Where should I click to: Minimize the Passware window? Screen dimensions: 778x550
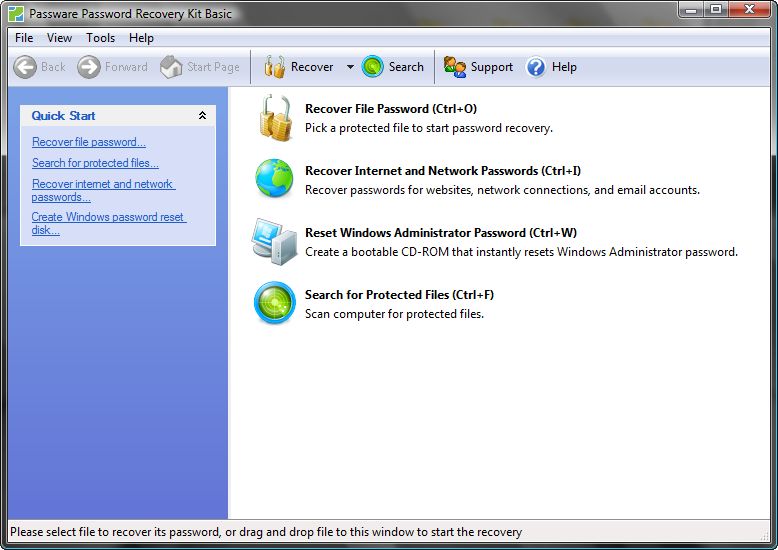pos(691,9)
